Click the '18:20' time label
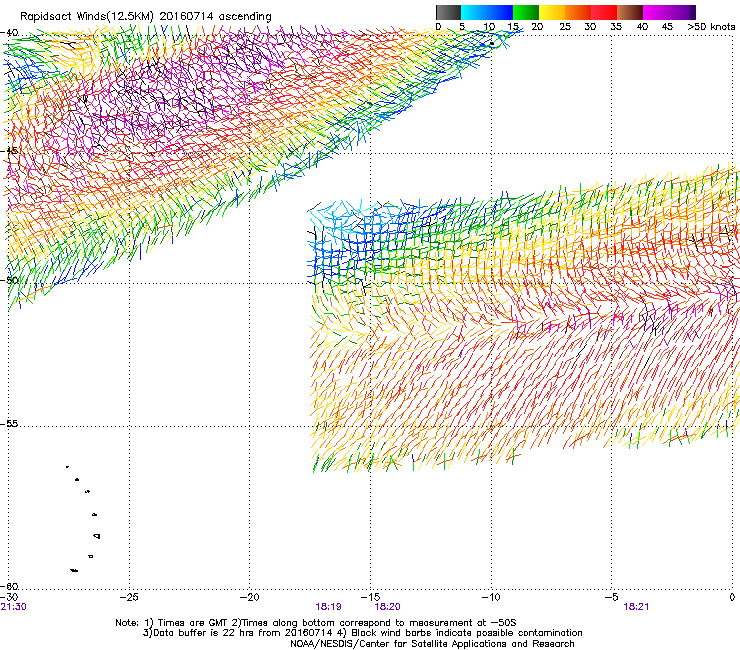The height and width of the screenshot is (650, 740). 387,607
